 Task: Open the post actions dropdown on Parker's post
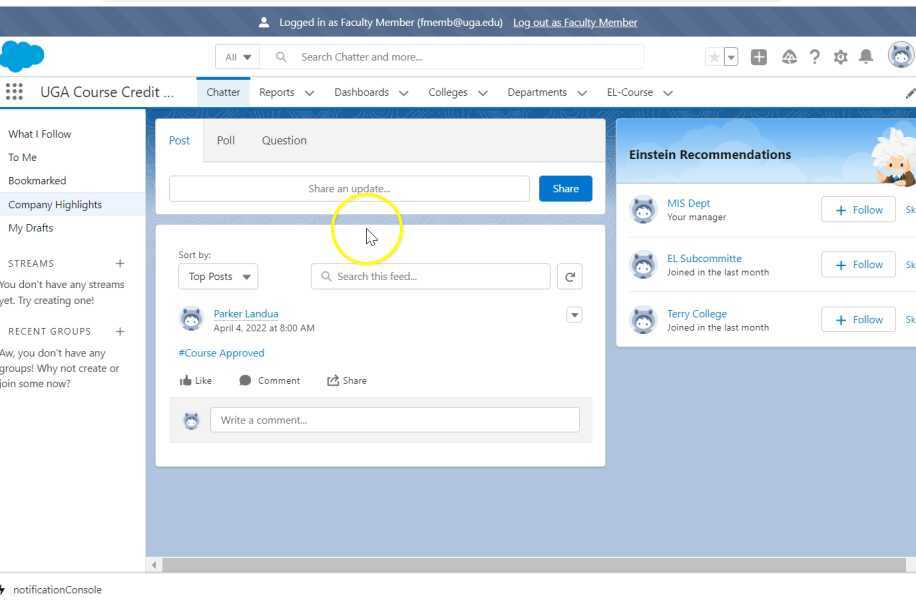pos(574,314)
